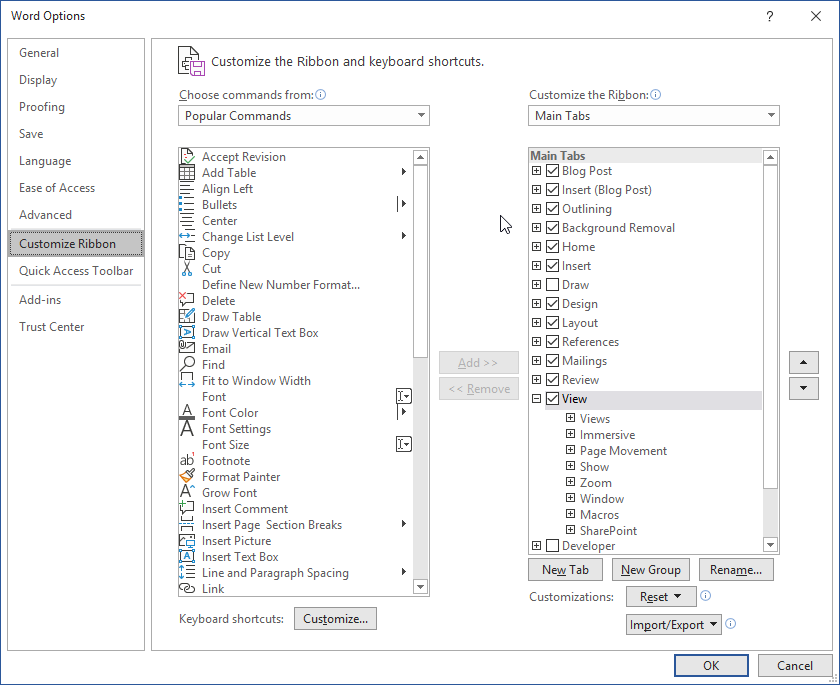840x685 pixels.
Task: Click the Rename button
Action: coord(736,570)
